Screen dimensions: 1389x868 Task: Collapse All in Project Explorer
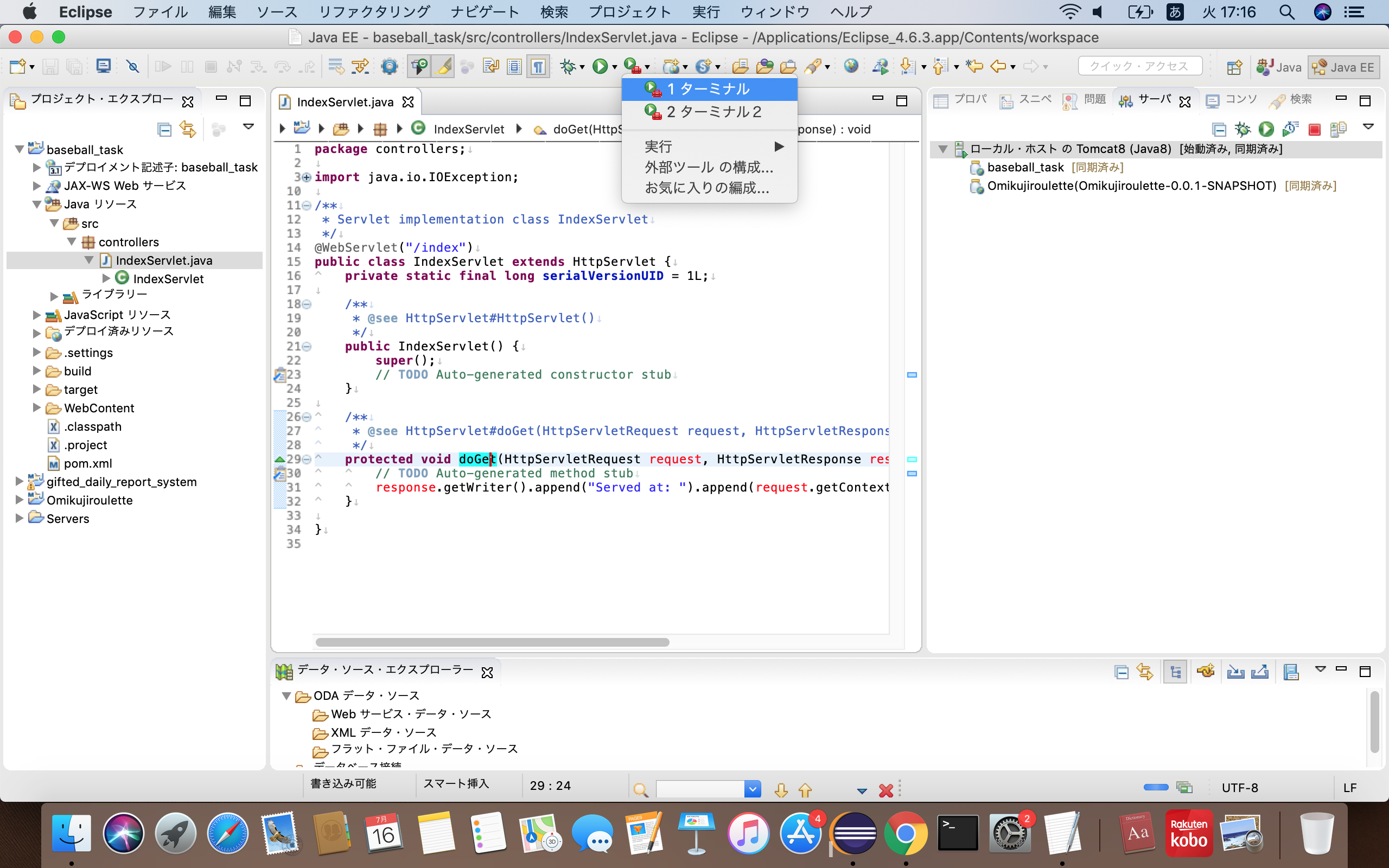[x=164, y=129]
